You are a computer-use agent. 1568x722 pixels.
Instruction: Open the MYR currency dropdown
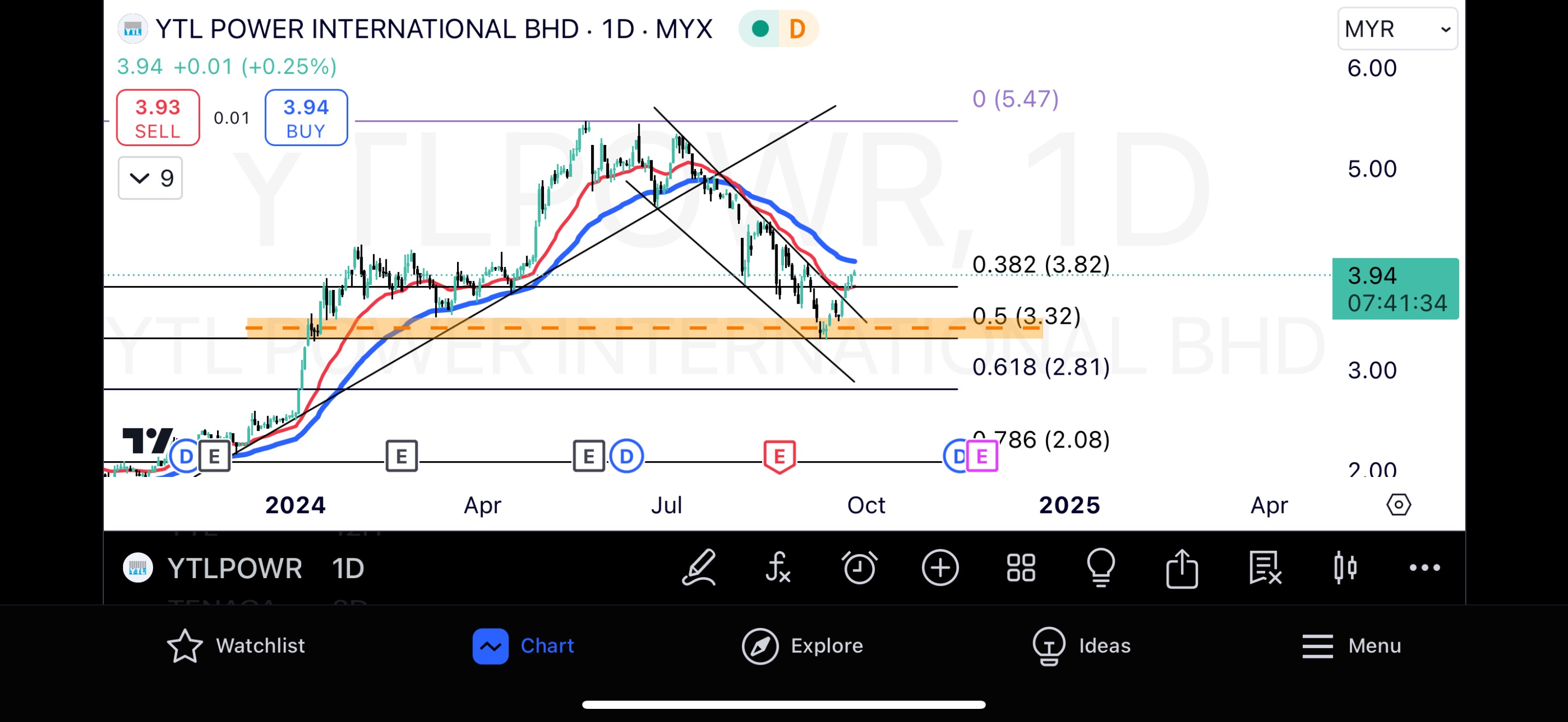coord(1397,28)
